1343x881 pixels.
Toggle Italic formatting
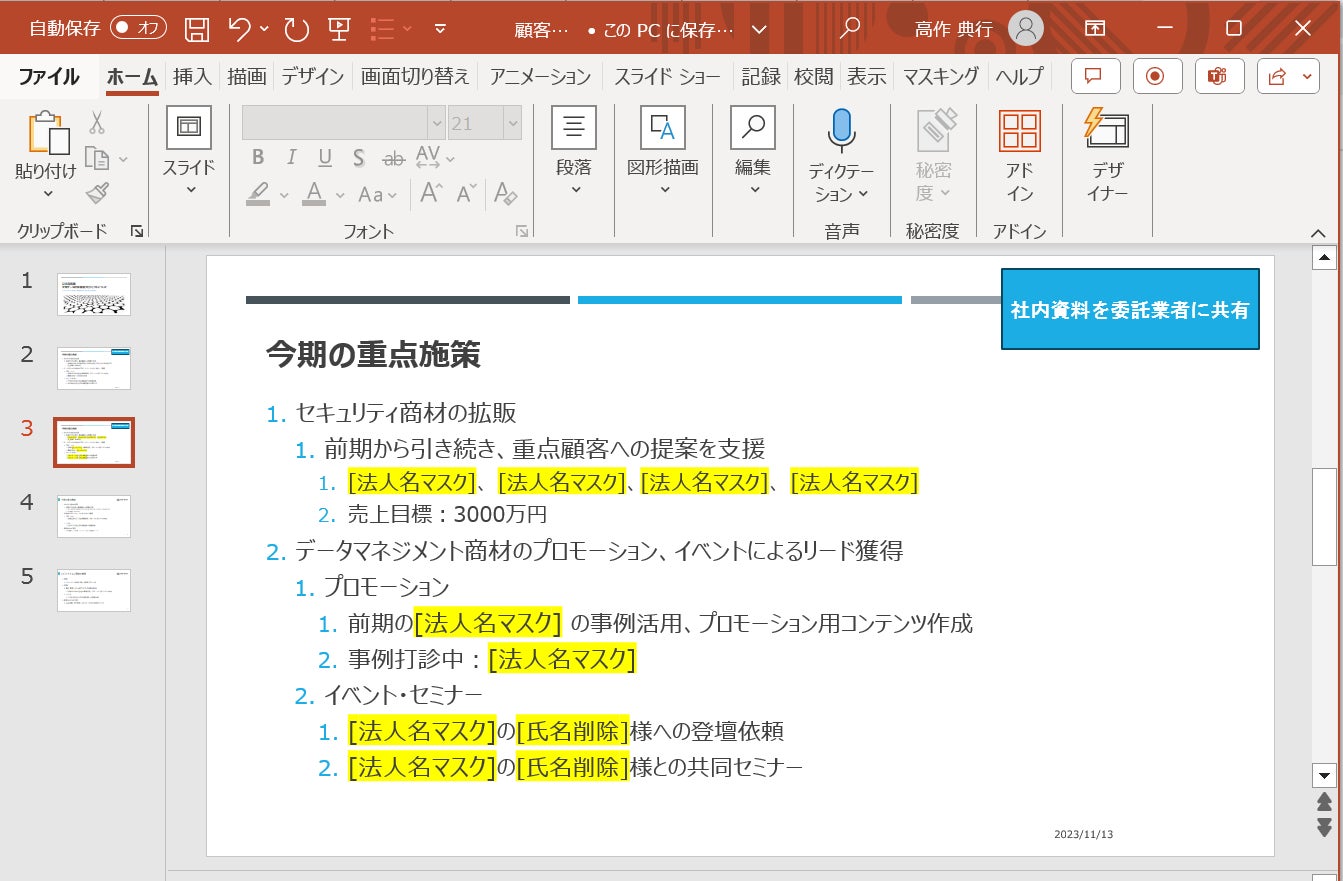[292, 157]
